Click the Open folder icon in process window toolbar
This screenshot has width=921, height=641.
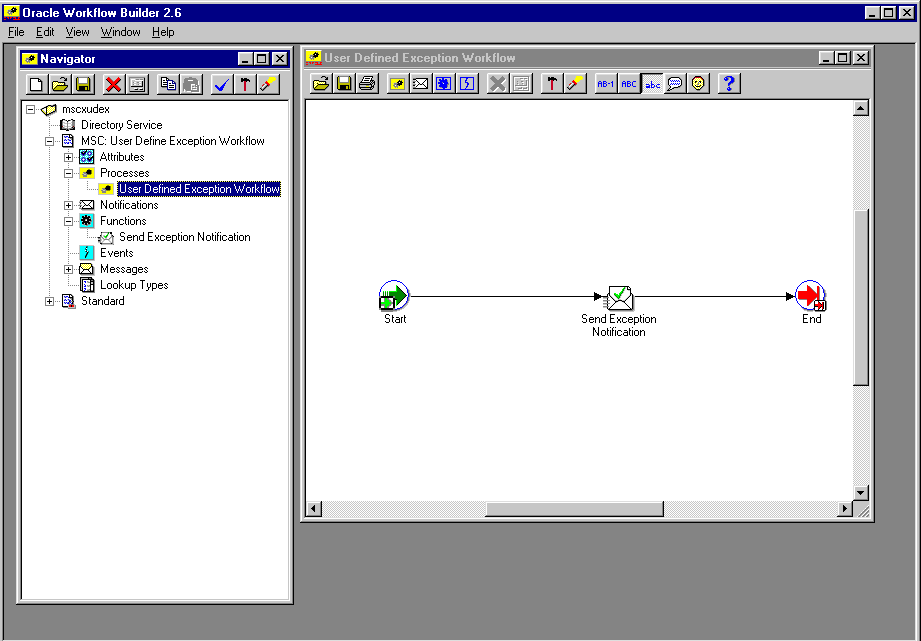tap(321, 83)
